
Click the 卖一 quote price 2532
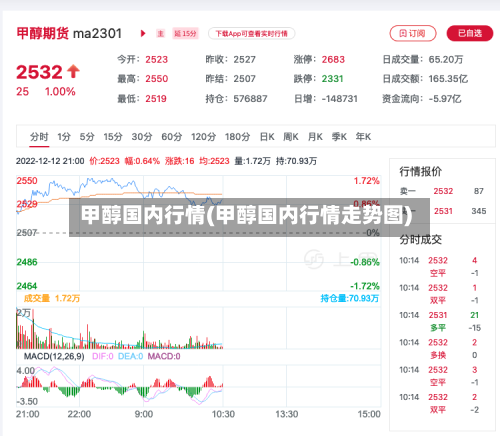coord(443,191)
